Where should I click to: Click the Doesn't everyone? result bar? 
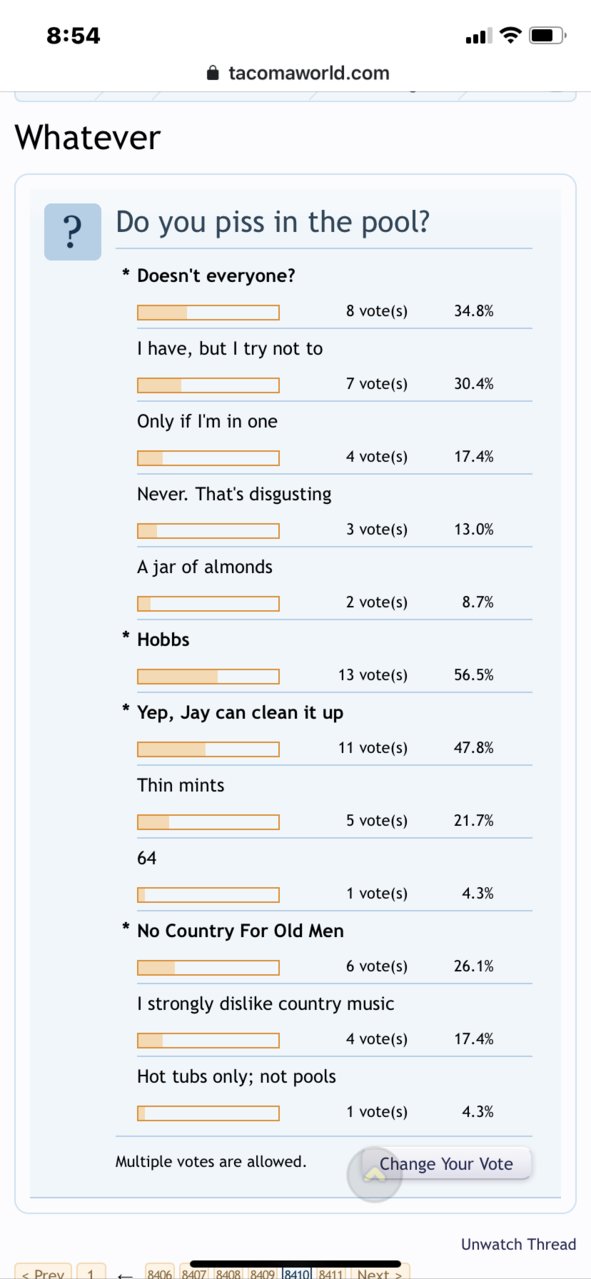click(x=208, y=312)
